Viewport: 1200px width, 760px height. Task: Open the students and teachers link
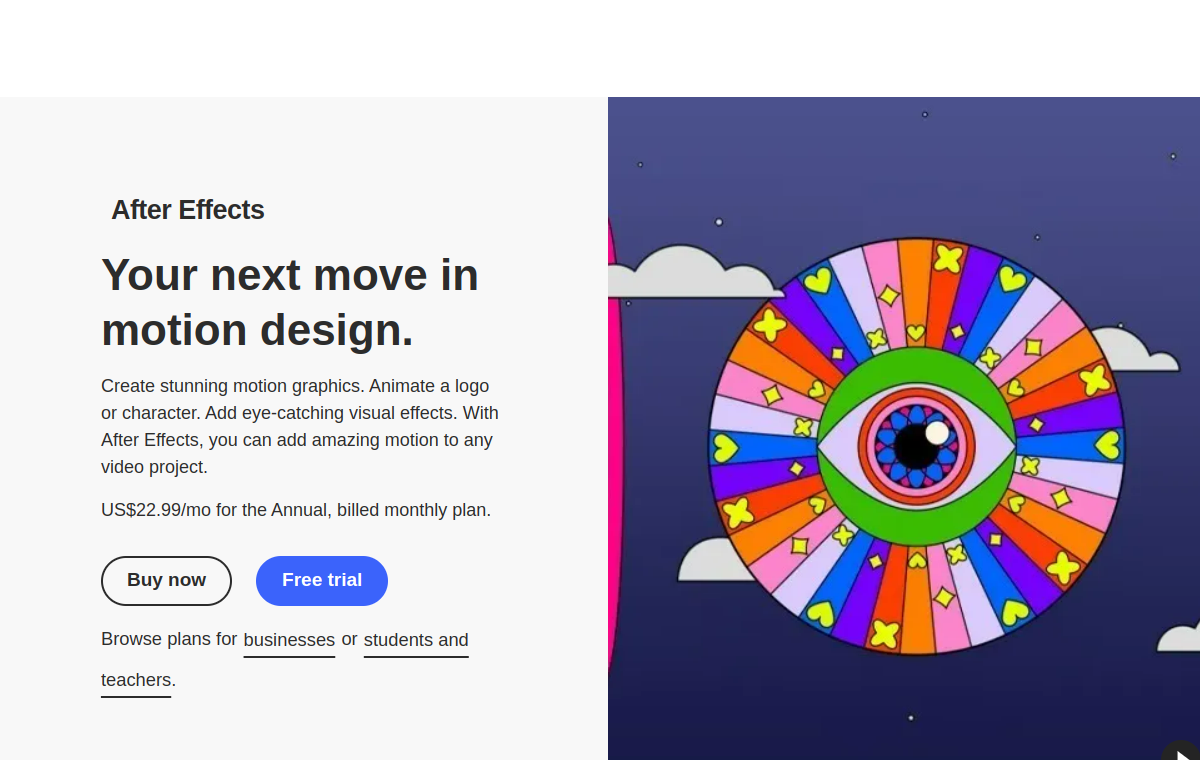pos(416,640)
